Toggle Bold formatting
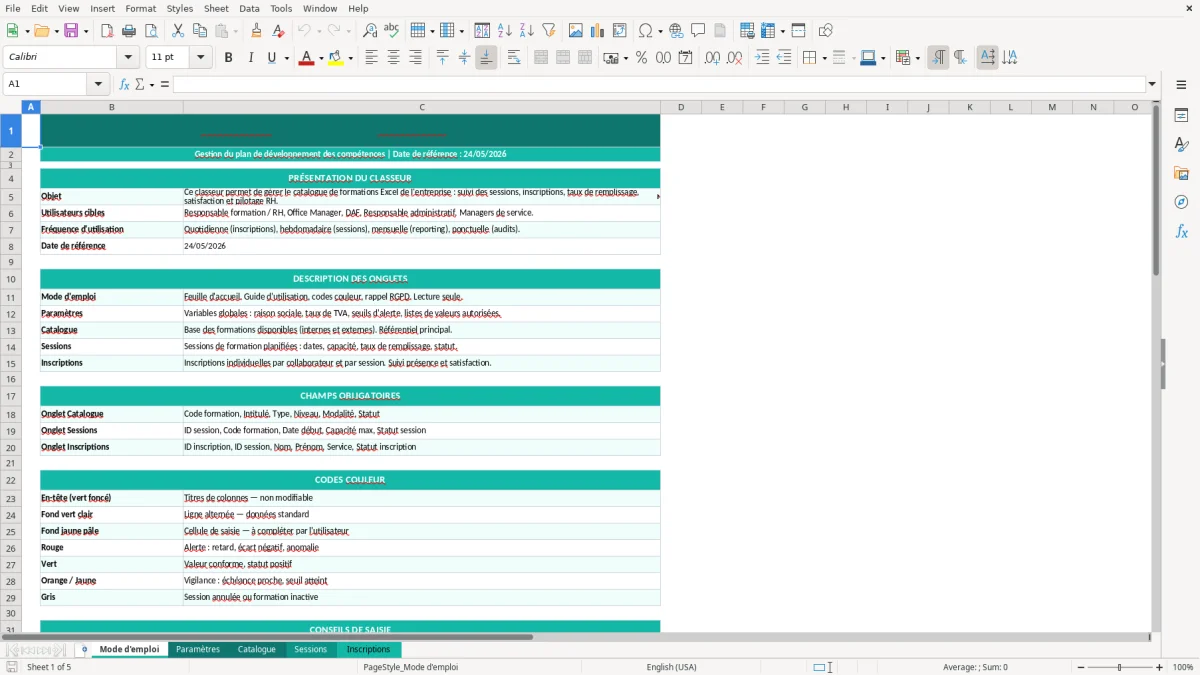The height and width of the screenshot is (675, 1200). tap(229, 58)
